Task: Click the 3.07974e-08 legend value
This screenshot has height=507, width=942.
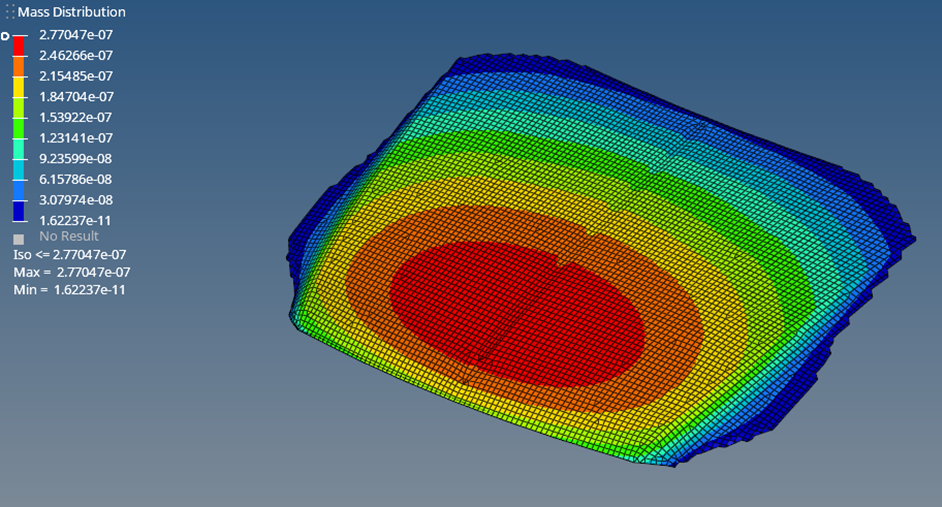Action: (x=75, y=199)
